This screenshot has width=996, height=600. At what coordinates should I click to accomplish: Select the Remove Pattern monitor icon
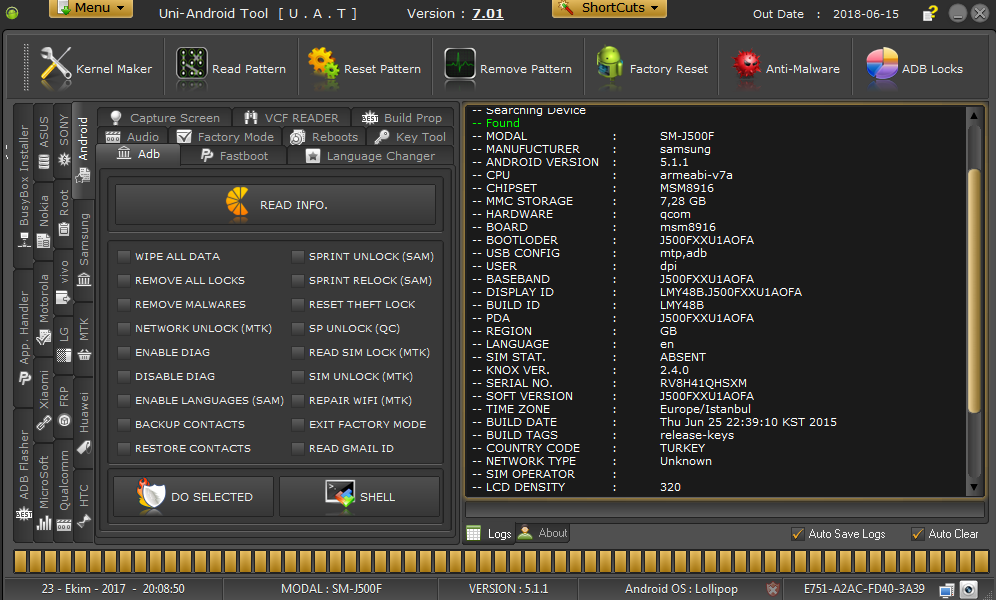click(460, 66)
